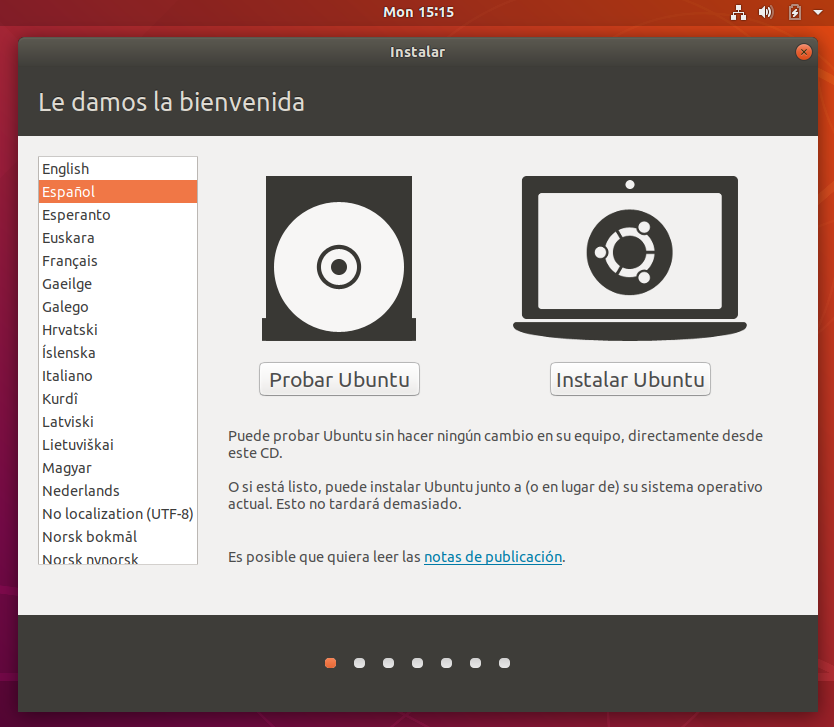Screen dimensions: 834x727
Task: Pick Gaeilge from the list
Action: pyautogui.click(x=118, y=283)
